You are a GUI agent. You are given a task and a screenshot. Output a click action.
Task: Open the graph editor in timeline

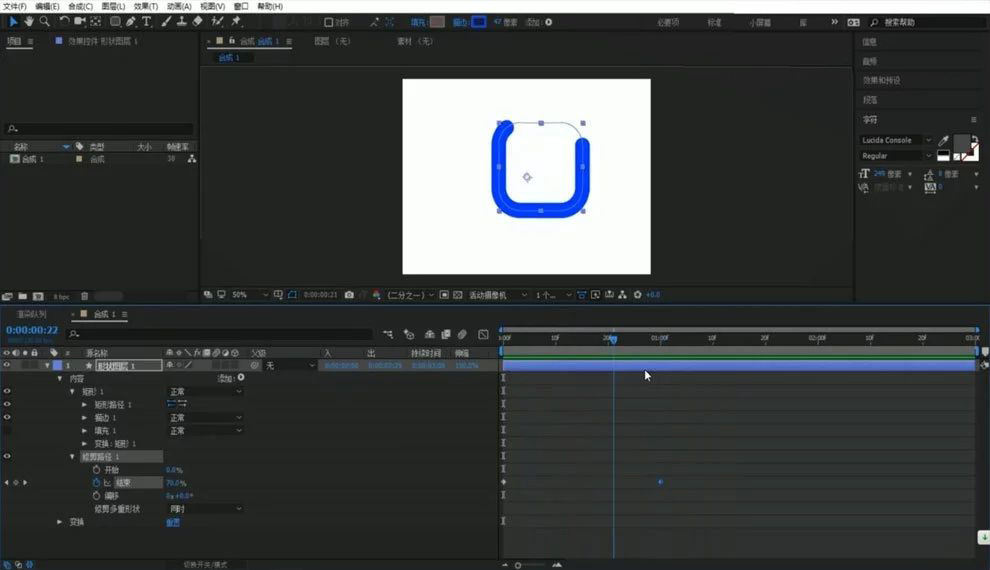point(483,334)
